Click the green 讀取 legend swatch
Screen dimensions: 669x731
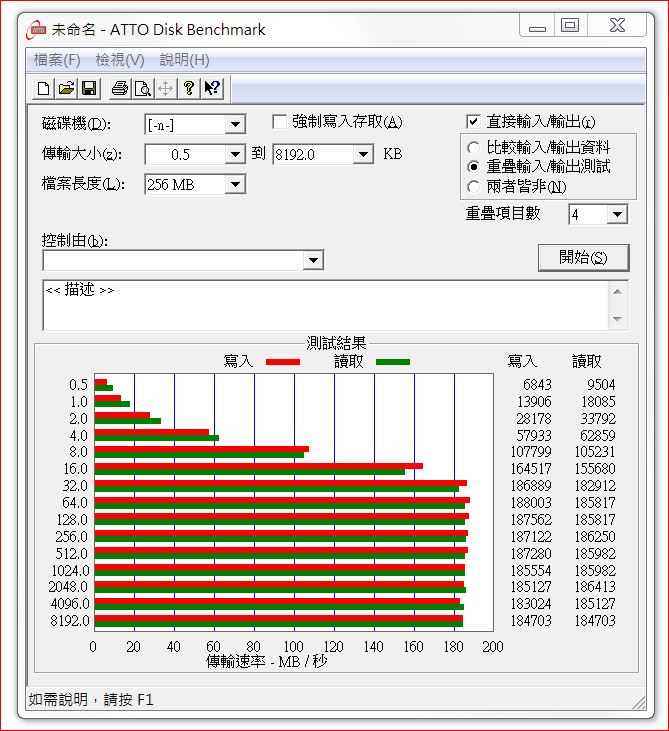point(393,362)
